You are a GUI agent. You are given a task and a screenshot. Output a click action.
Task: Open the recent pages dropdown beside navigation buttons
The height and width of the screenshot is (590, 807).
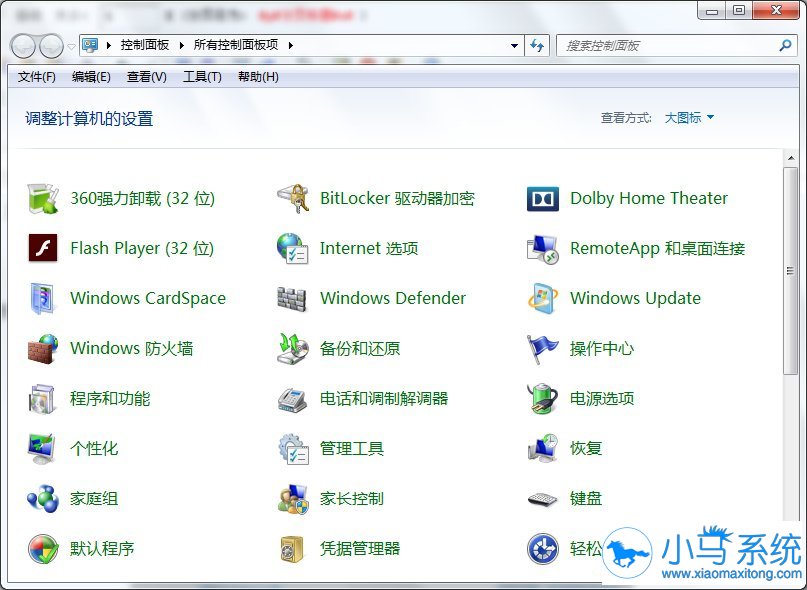coord(72,46)
